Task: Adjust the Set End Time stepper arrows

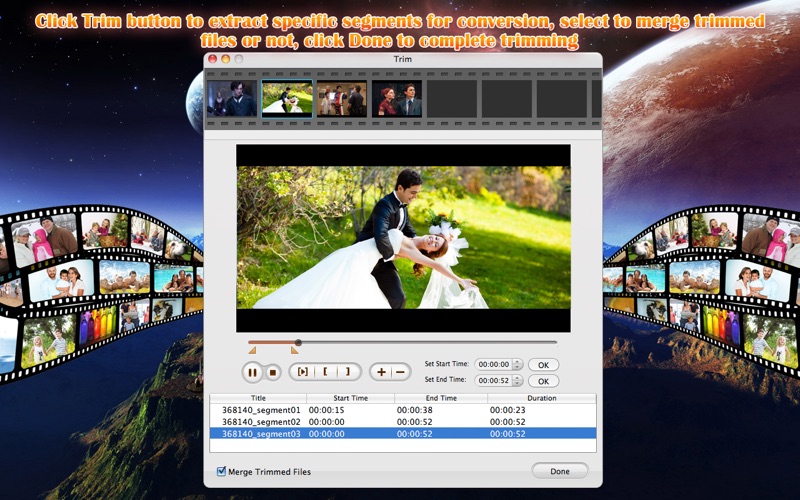Action: click(518, 381)
